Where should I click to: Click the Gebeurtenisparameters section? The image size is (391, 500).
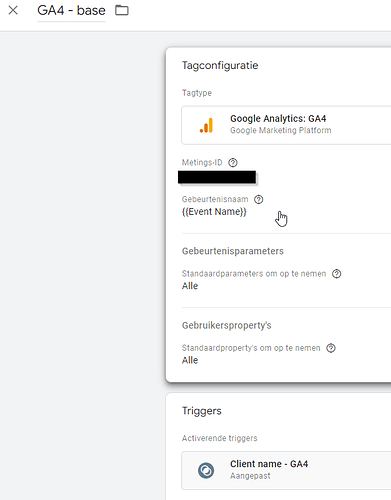(x=233, y=251)
